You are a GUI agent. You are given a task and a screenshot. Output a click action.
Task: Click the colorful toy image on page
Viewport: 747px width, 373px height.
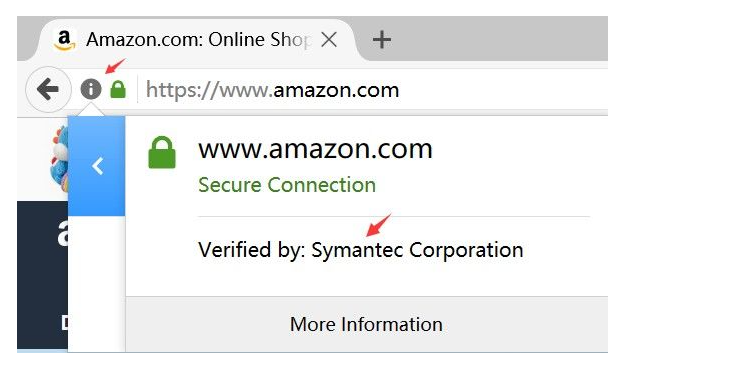pyautogui.click(x=59, y=160)
